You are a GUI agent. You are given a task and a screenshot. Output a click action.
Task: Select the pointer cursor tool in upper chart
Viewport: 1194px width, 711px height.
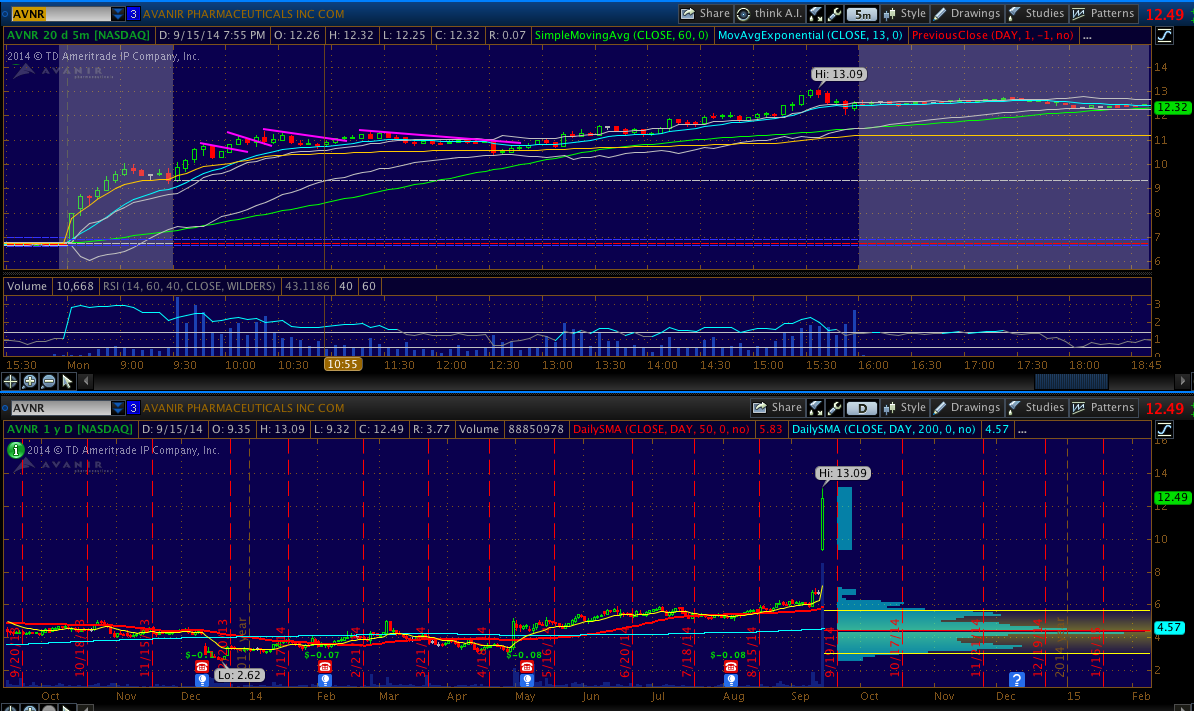[68, 381]
